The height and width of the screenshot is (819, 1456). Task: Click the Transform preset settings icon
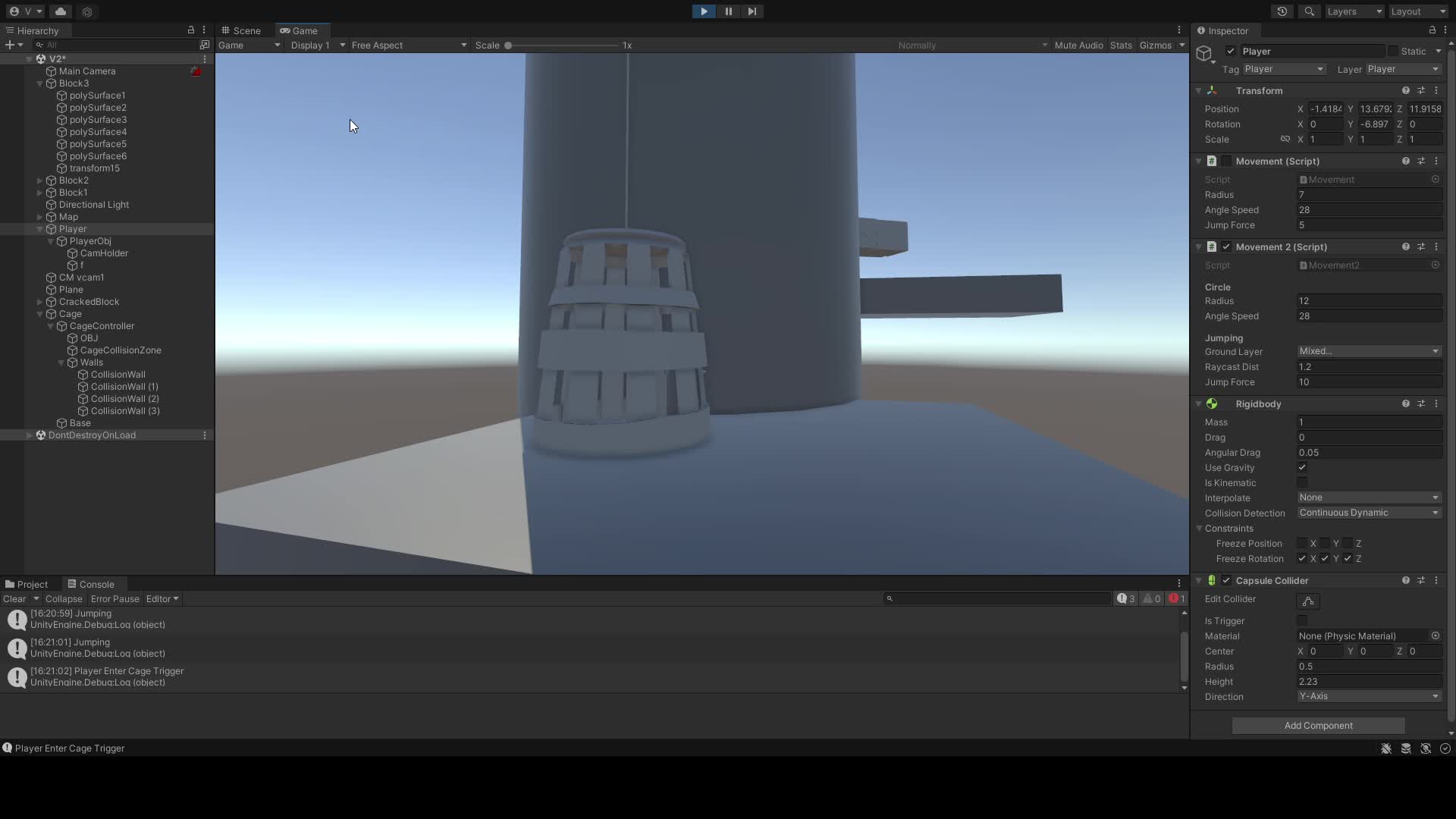click(x=1421, y=90)
